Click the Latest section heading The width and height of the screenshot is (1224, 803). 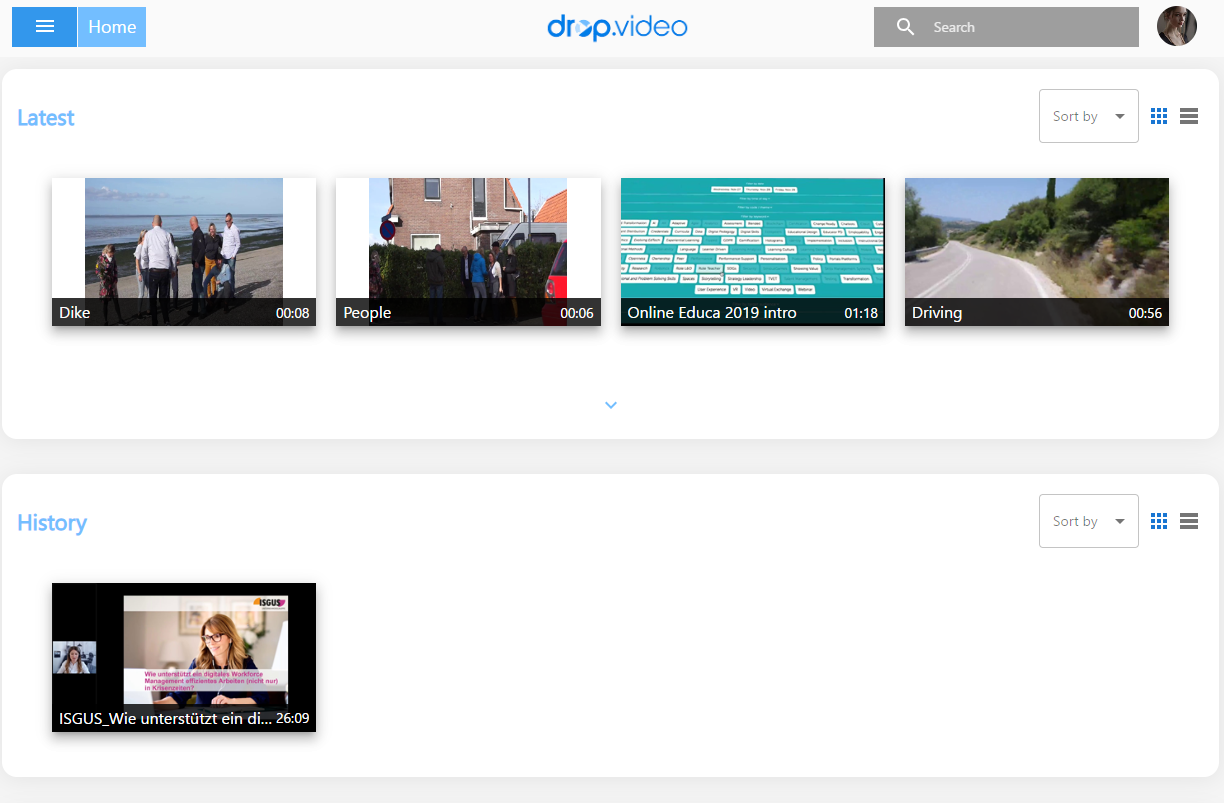pos(46,118)
